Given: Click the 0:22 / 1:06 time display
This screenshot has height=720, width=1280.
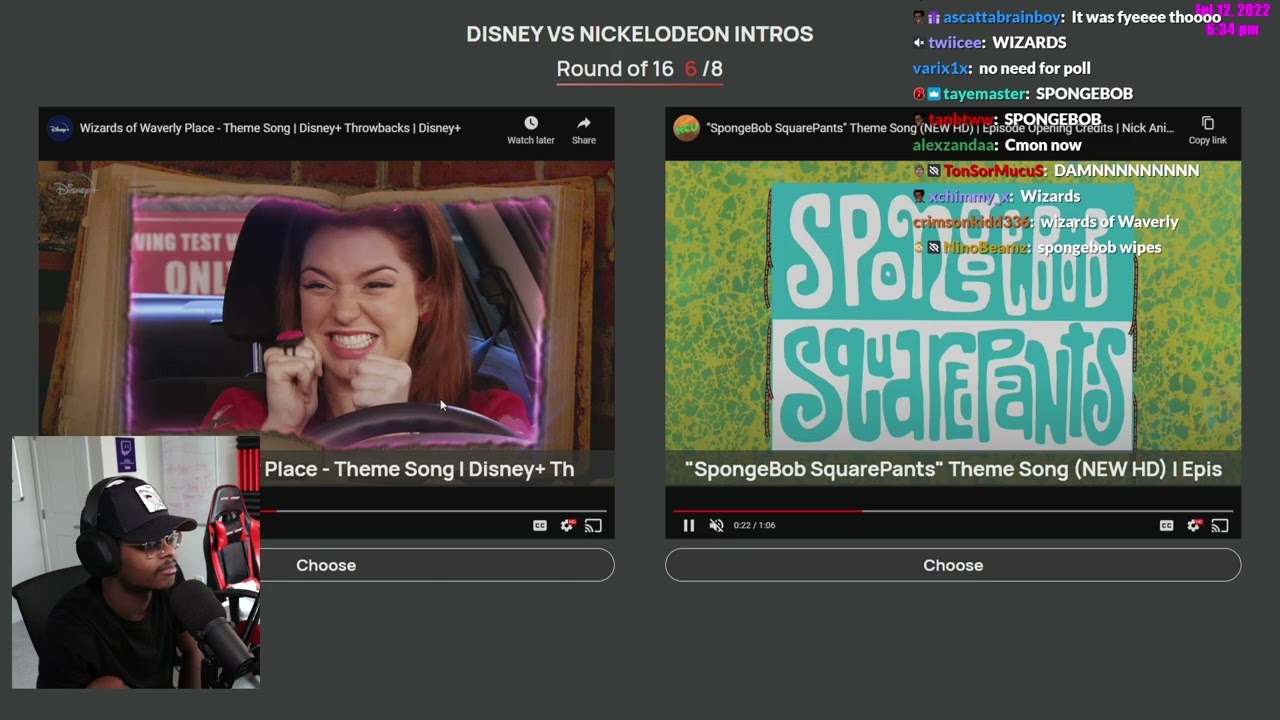Looking at the screenshot, I should tap(754, 525).
